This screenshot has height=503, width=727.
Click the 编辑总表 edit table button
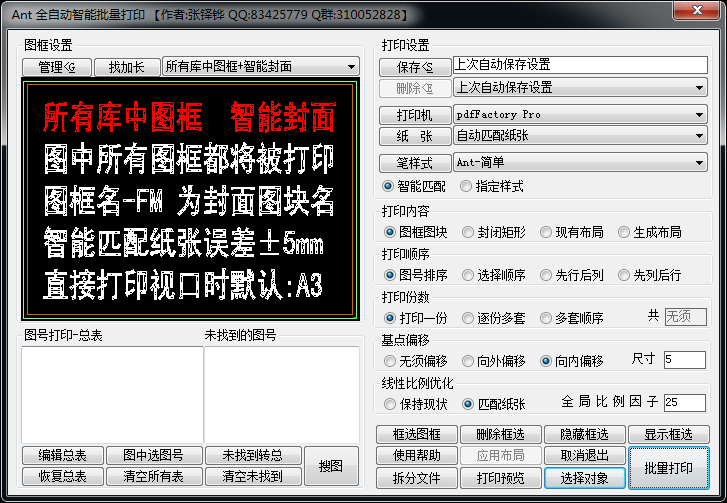(x=63, y=455)
